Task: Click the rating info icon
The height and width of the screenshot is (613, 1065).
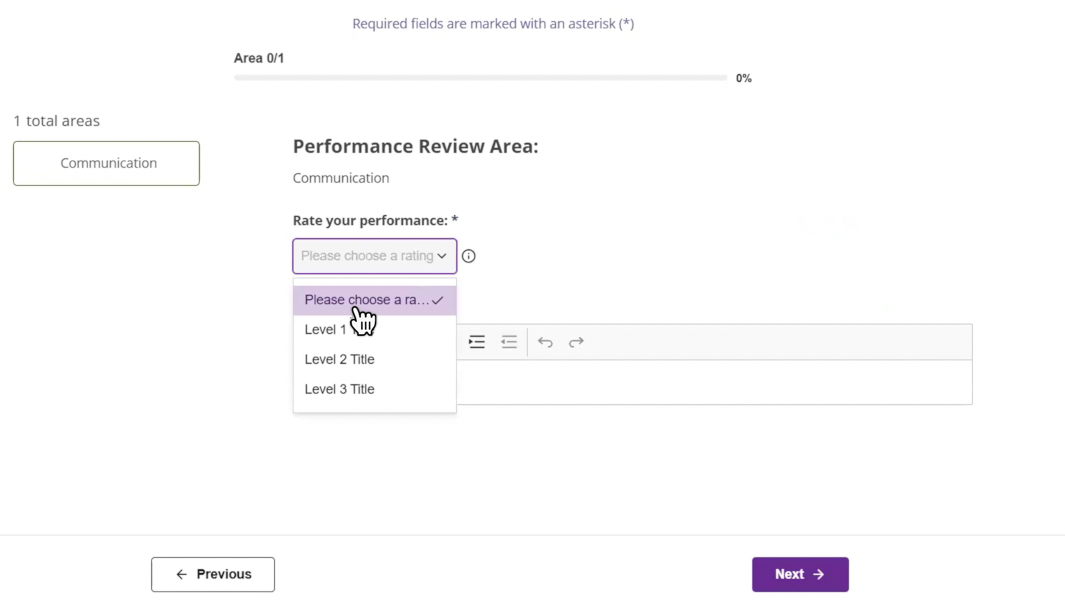Action: coord(468,256)
